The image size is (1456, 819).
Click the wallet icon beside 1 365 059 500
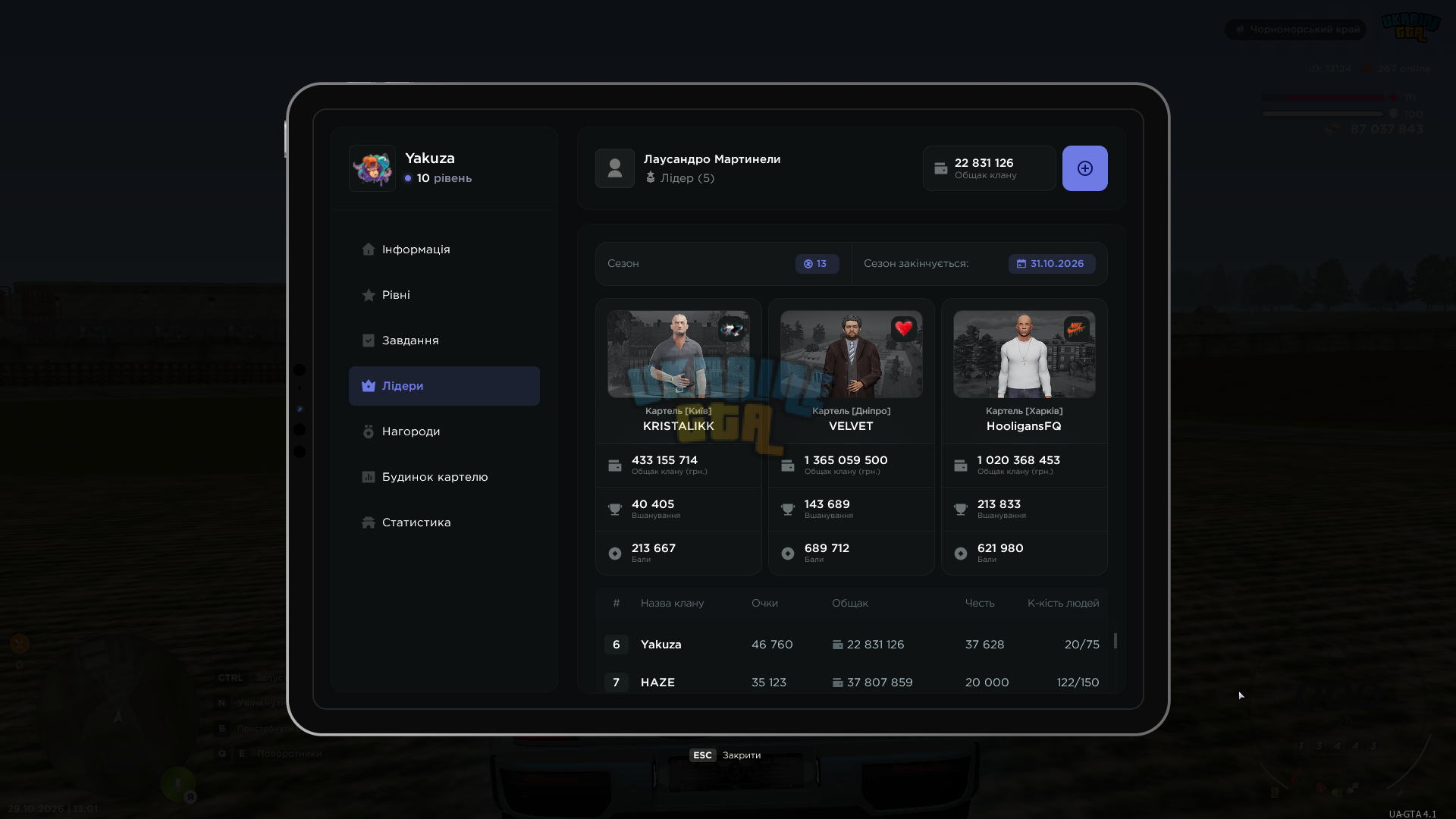[x=788, y=466]
